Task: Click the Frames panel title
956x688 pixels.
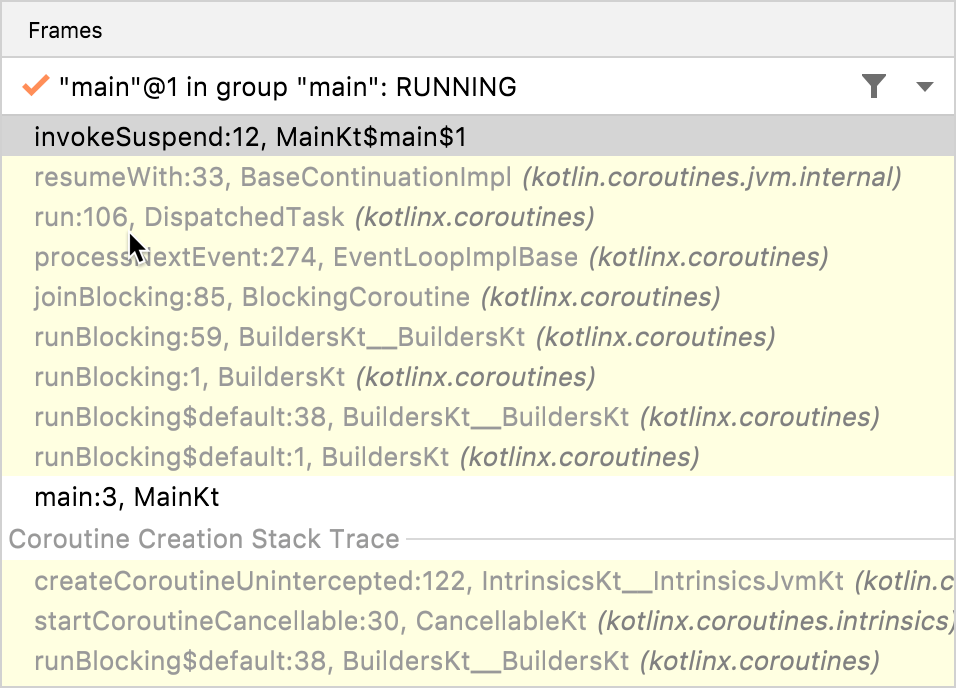Action: pos(64,30)
